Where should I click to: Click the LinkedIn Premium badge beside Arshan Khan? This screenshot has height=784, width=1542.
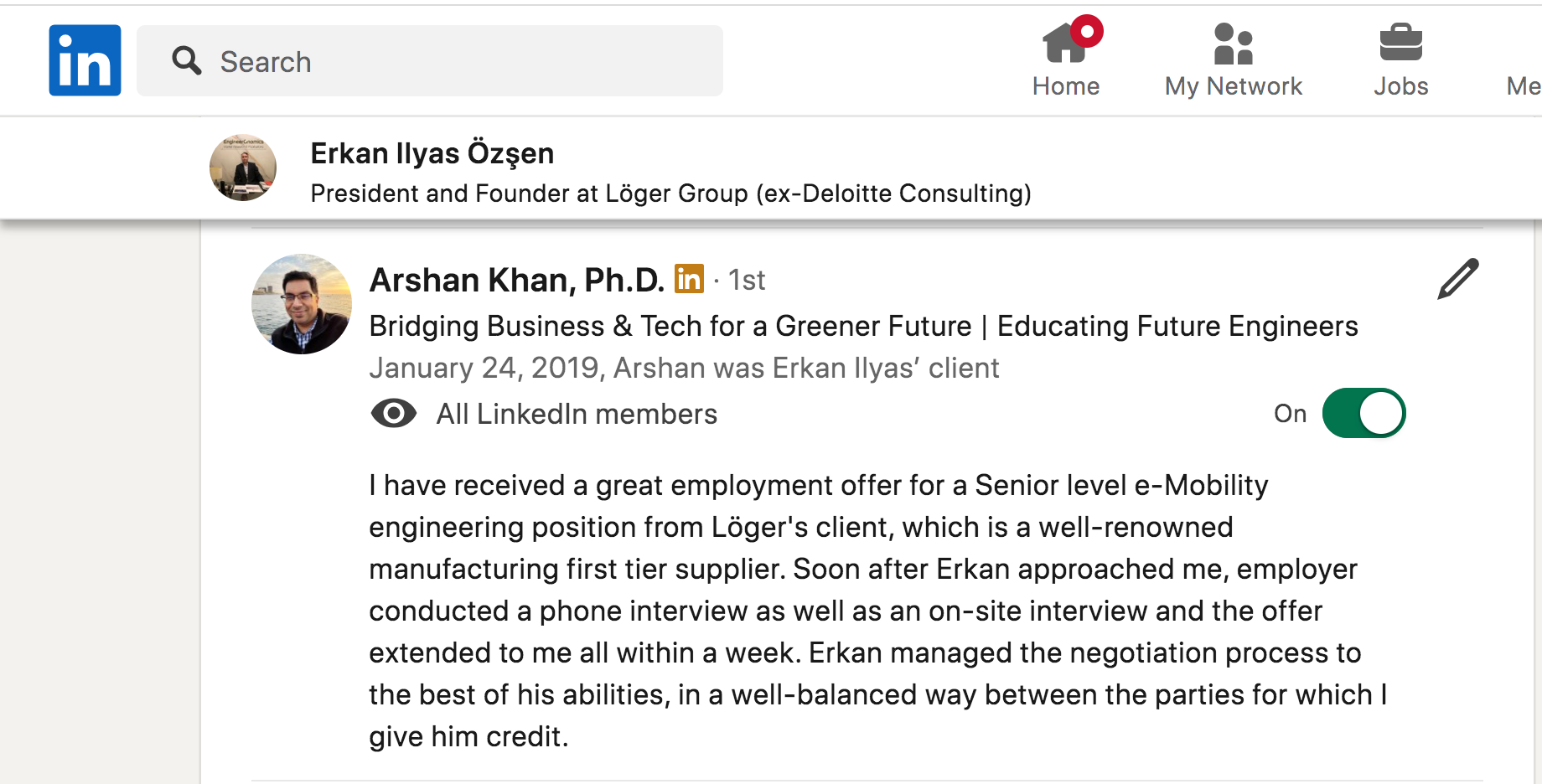pos(689,280)
